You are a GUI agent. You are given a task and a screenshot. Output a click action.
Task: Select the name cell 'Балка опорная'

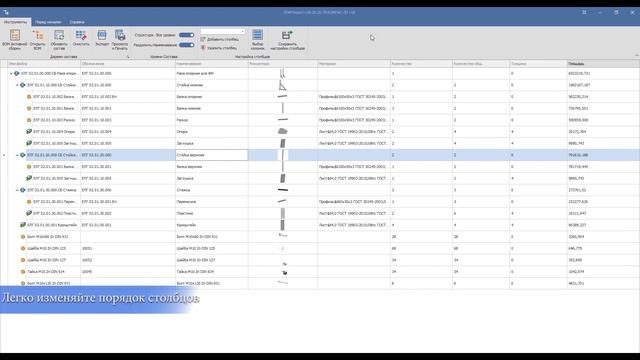click(211, 97)
